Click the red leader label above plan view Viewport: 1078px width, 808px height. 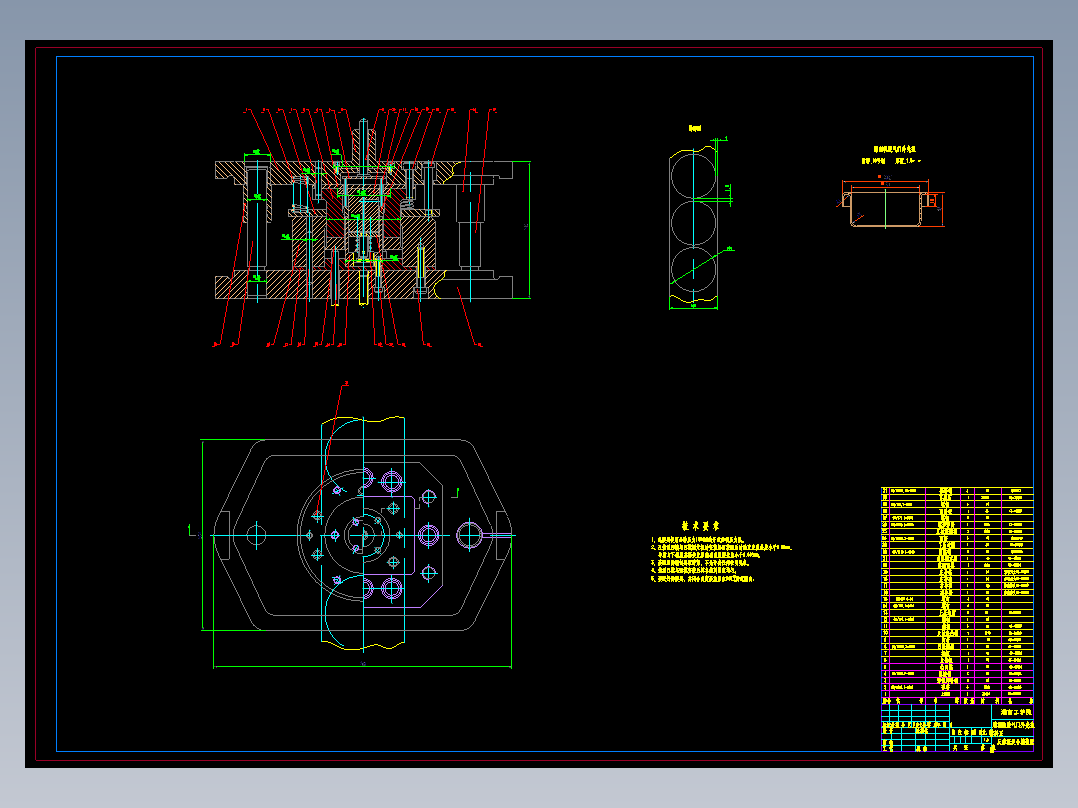pos(346,384)
